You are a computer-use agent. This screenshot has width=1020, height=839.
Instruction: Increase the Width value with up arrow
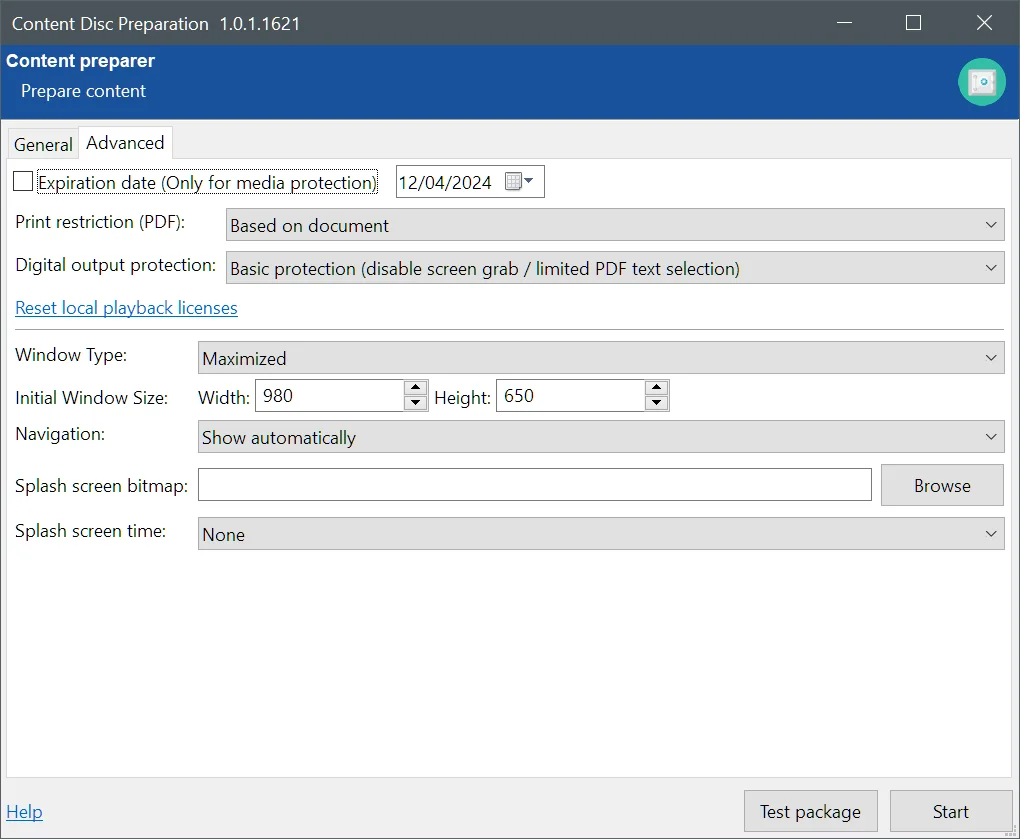pos(415,388)
